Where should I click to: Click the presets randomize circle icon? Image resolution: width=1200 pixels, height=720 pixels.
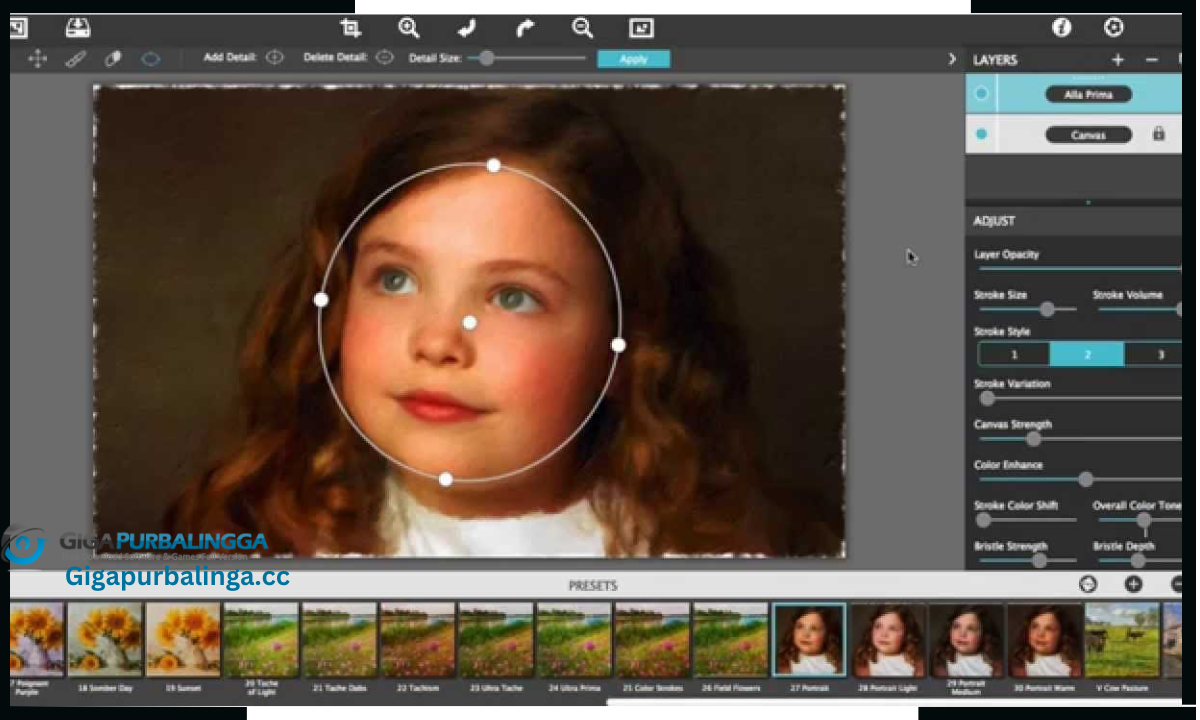pyautogui.click(x=1088, y=585)
